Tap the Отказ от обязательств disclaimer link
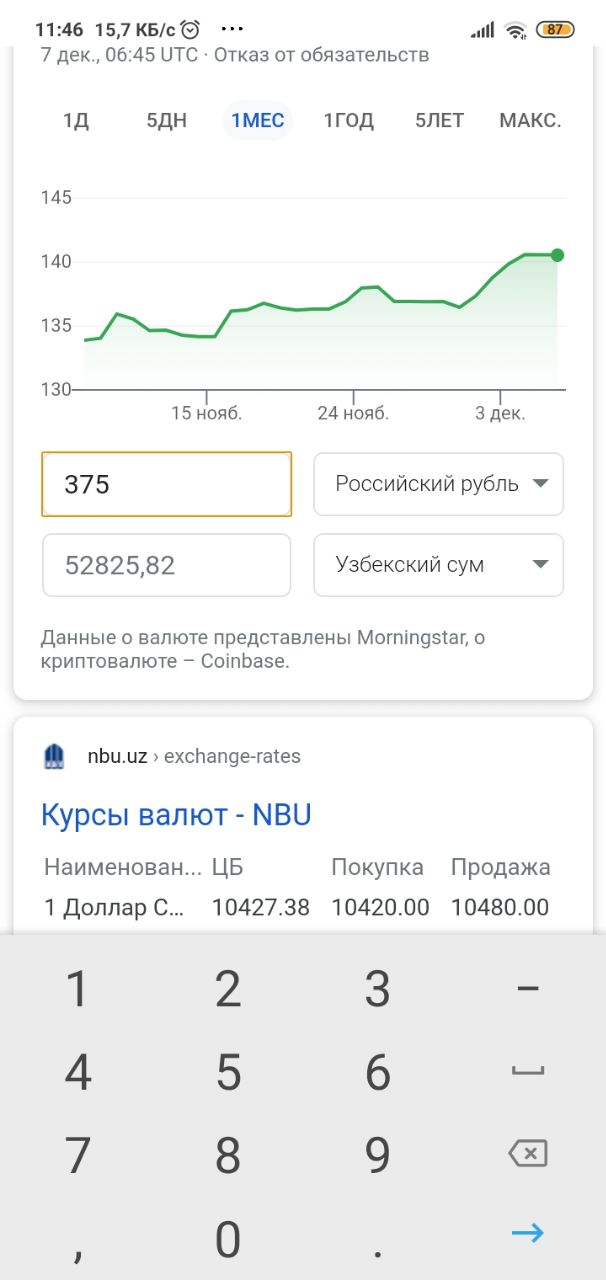The height and width of the screenshot is (1280, 606). pyautogui.click(x=322, y=55)
